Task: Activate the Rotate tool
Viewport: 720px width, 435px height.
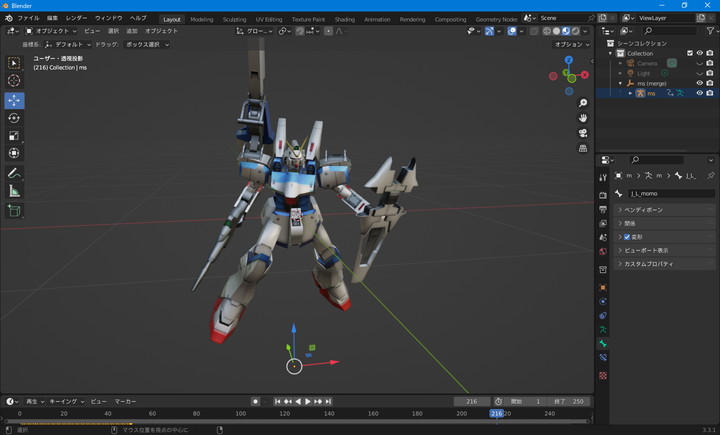Action: click(14, 118)
